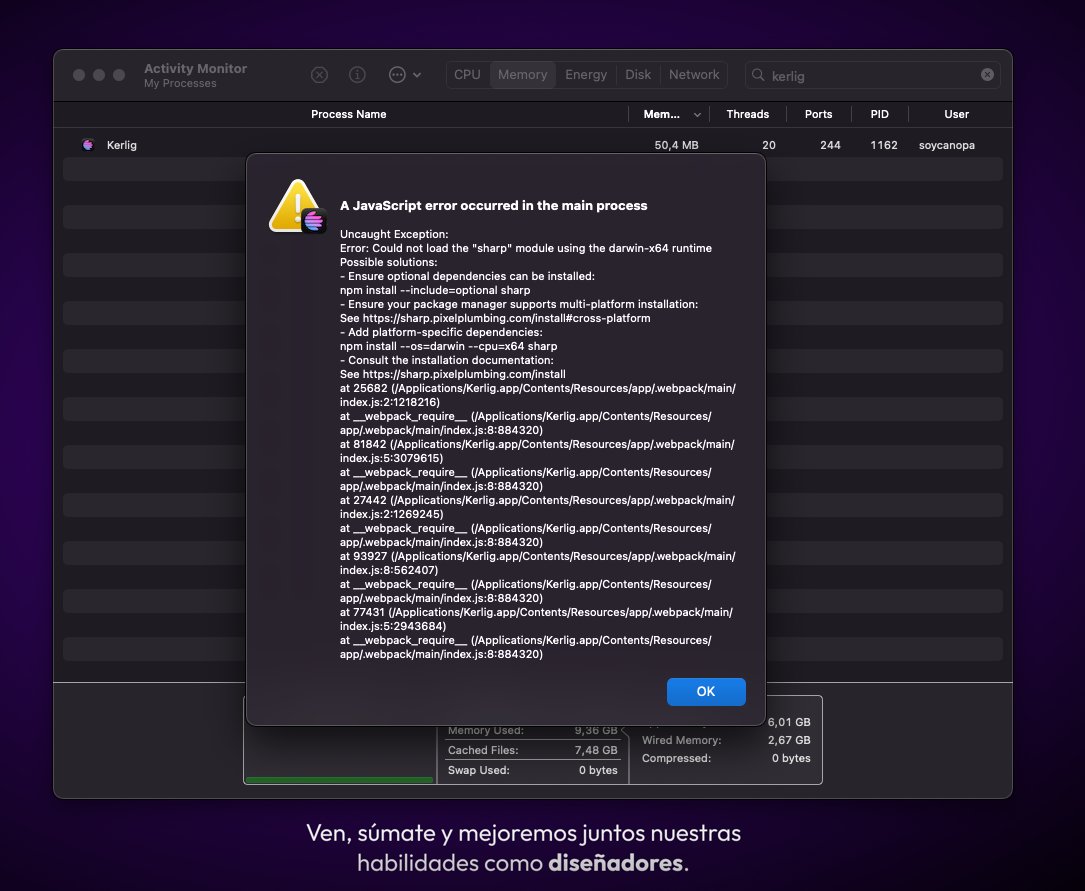The image size is (1085, 891).
Task: Open the process info icon in the toolbar
Action: [357, 75]
